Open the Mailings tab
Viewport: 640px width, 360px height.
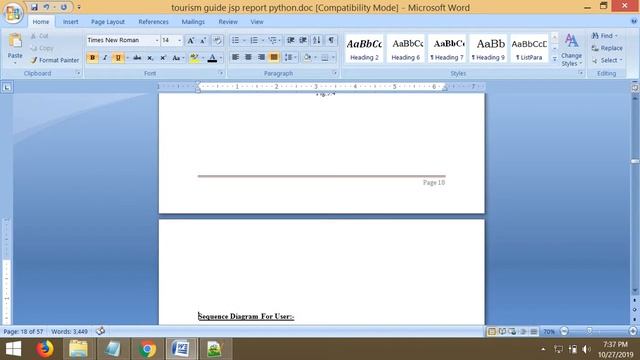[x=193, y=22]
